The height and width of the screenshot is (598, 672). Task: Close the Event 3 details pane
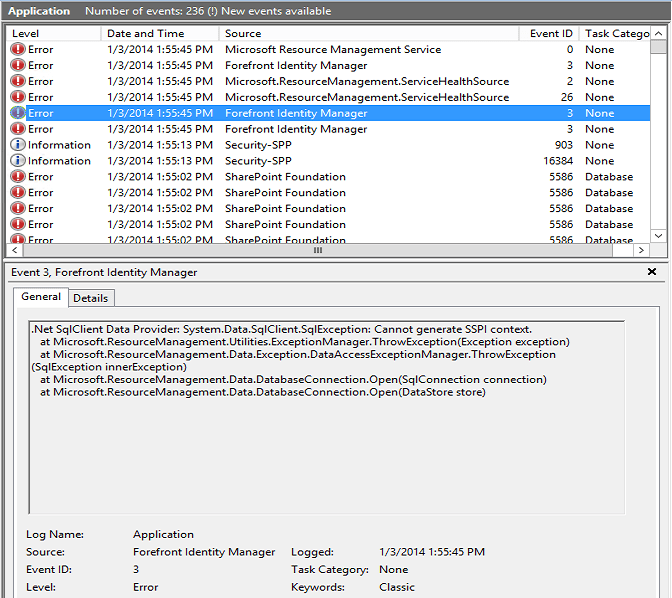pyautogui.click(x=651, y=271)
